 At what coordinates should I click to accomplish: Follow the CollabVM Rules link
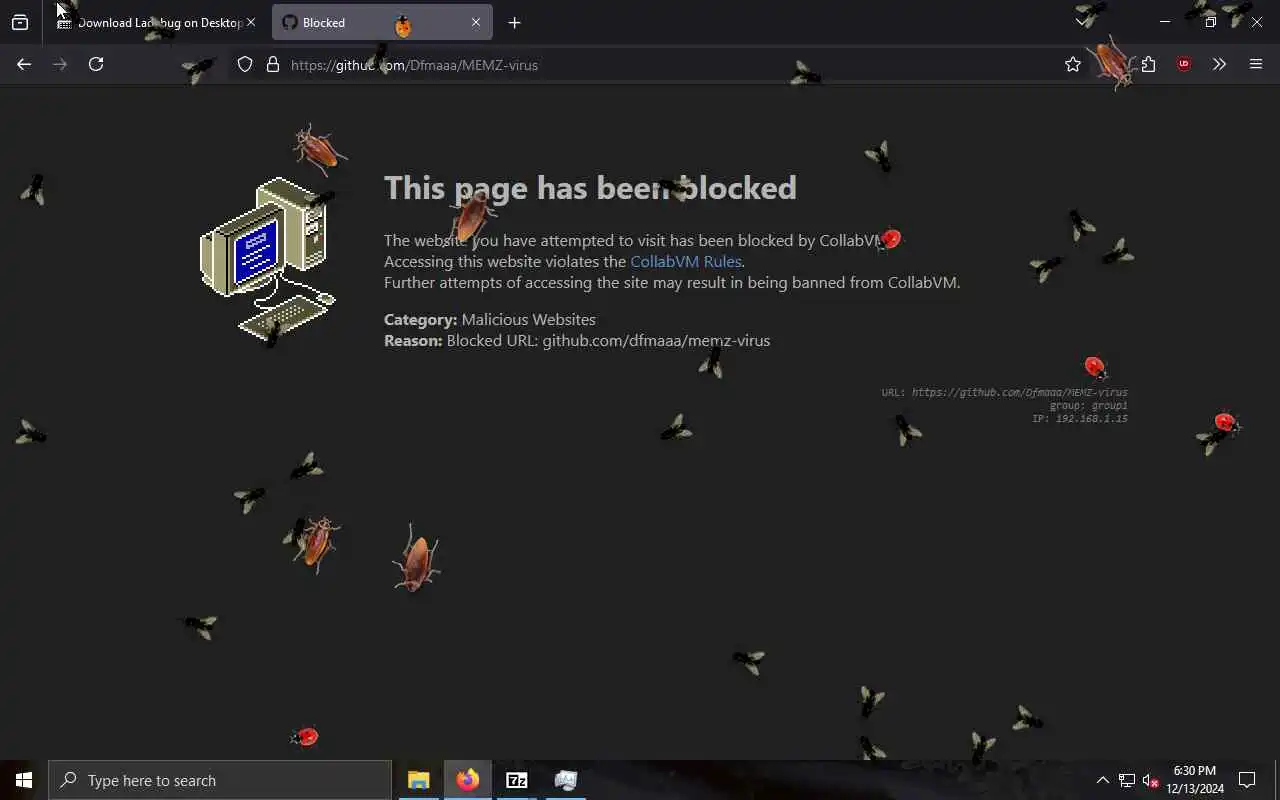pos(686,261)
